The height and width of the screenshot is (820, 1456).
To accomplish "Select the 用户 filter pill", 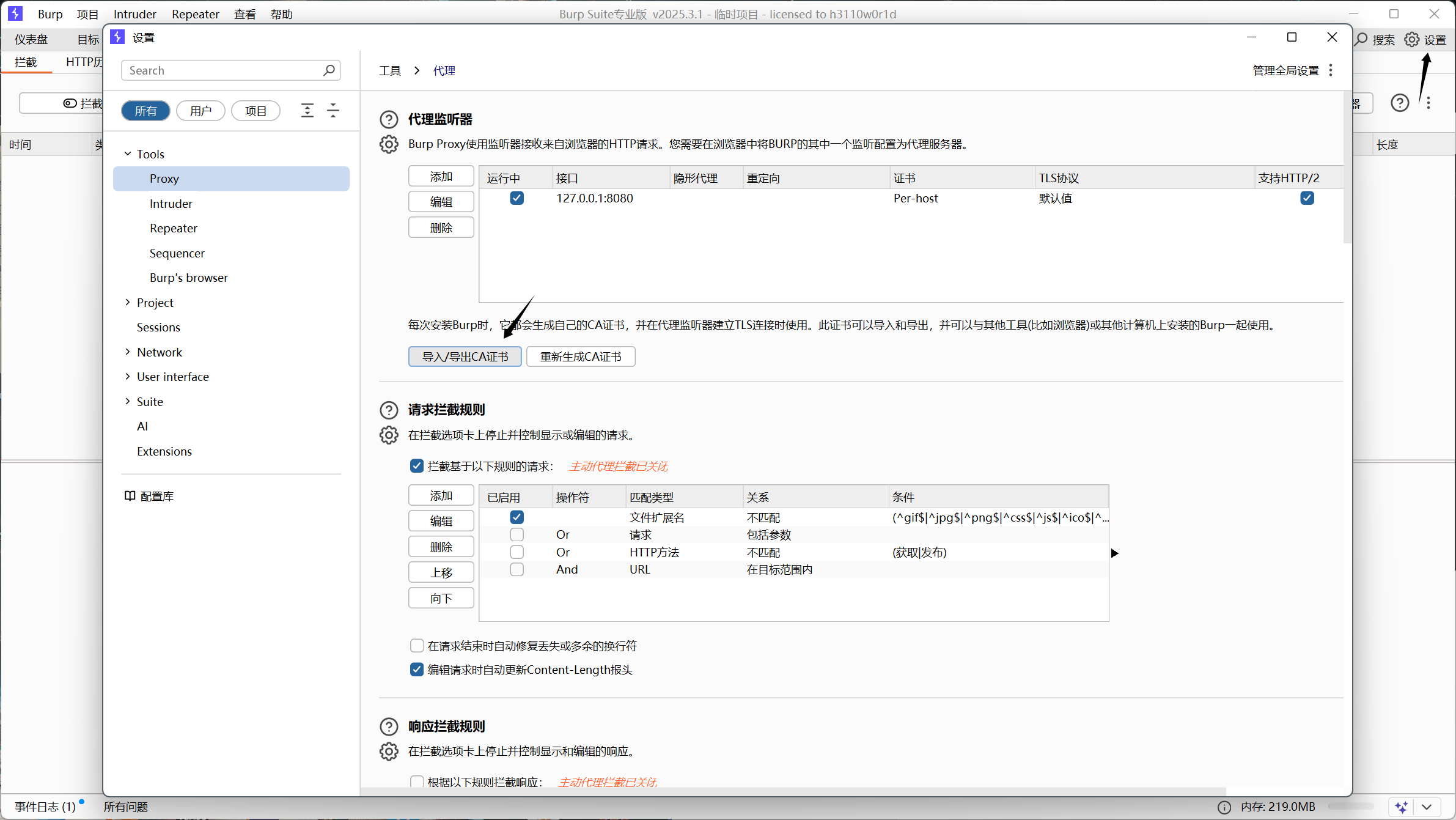I will 200,111.
